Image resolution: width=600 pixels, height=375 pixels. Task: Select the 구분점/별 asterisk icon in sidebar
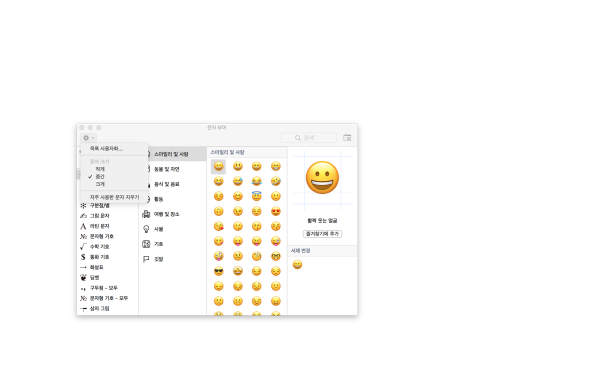[83, 205]
